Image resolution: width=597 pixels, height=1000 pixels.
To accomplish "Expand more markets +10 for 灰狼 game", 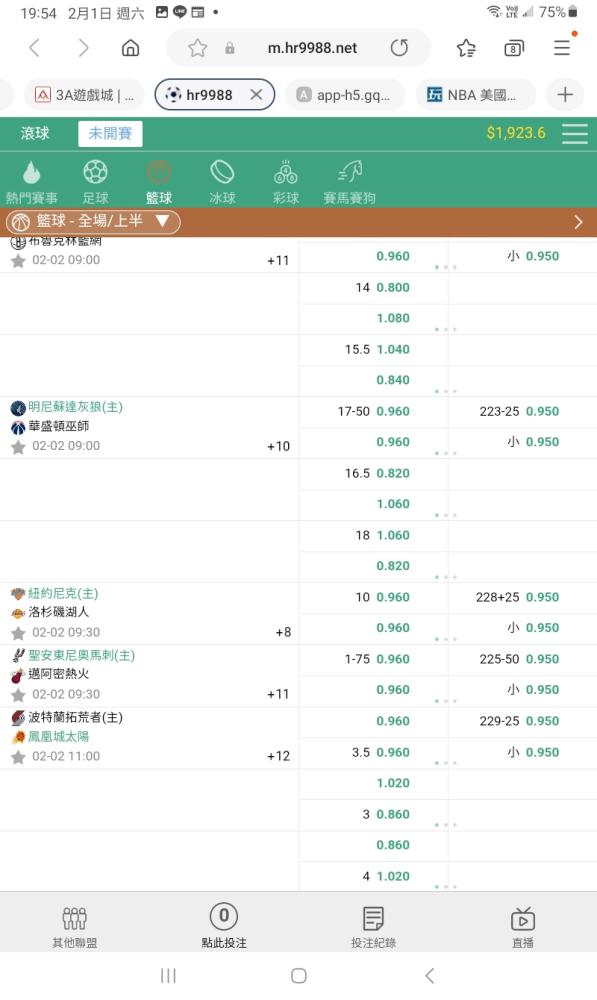I will point(278,446).
